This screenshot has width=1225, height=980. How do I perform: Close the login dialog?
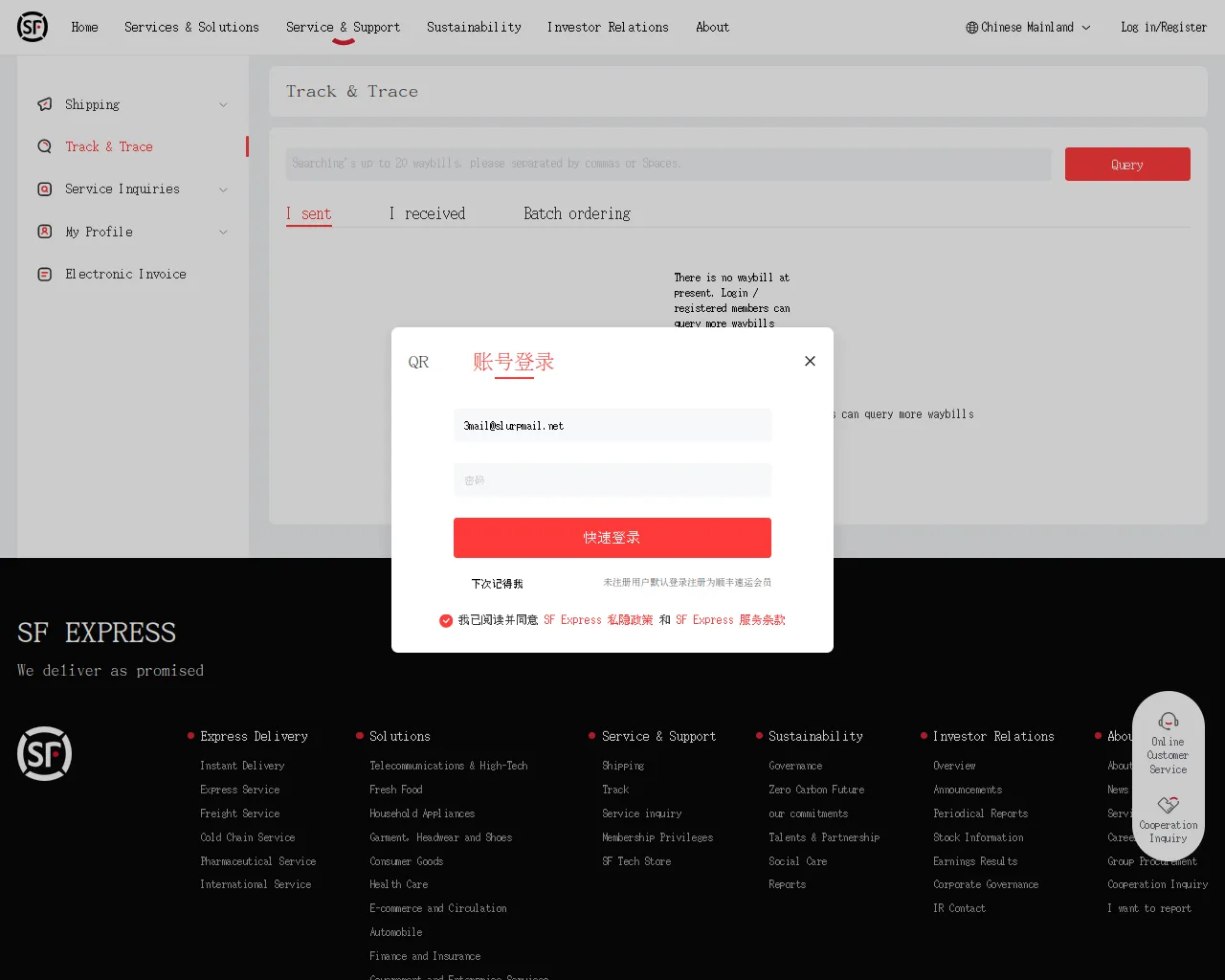[810, 361]
